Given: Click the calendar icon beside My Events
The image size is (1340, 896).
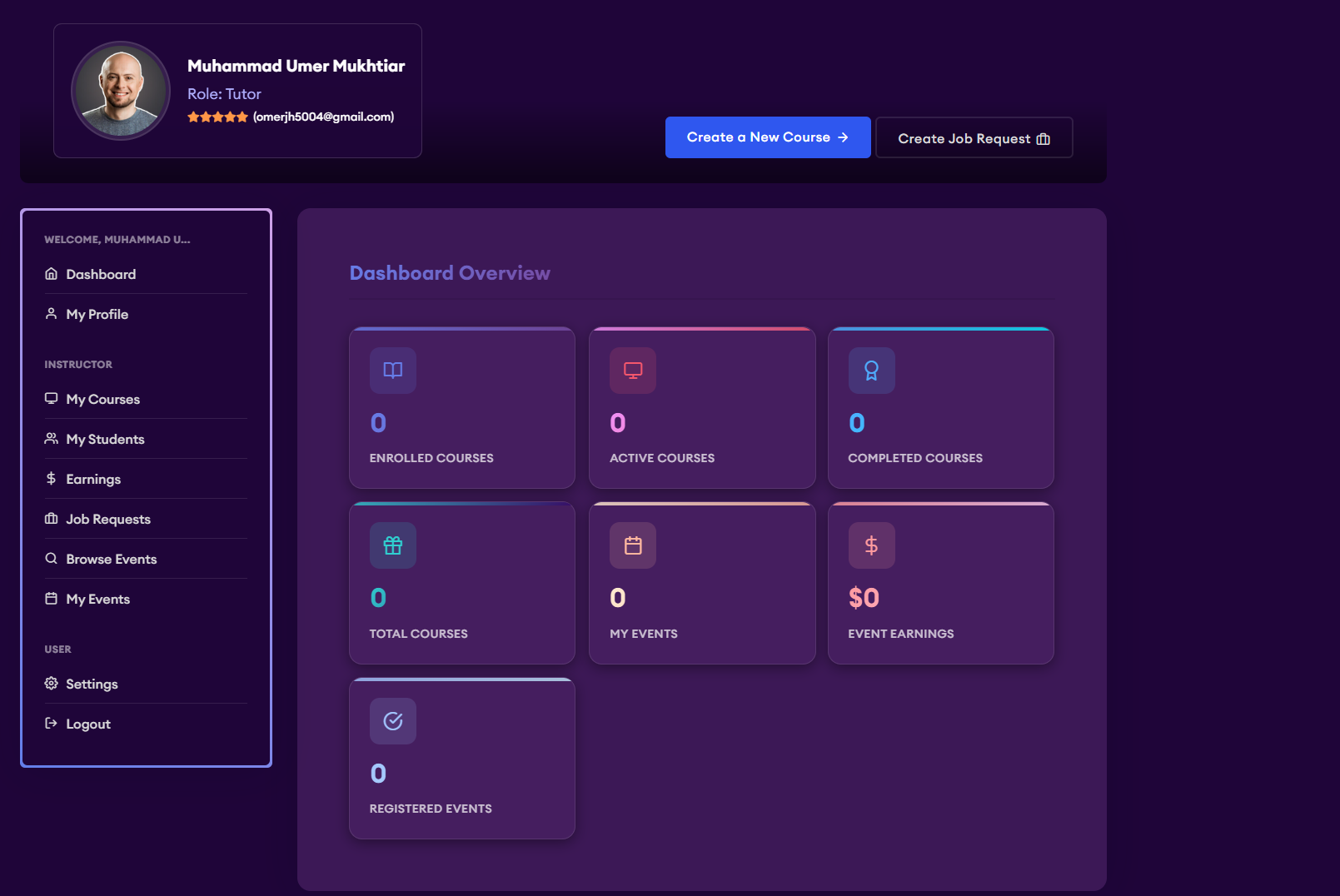Looking at the screenshot, I should click(x=51, y=599).
